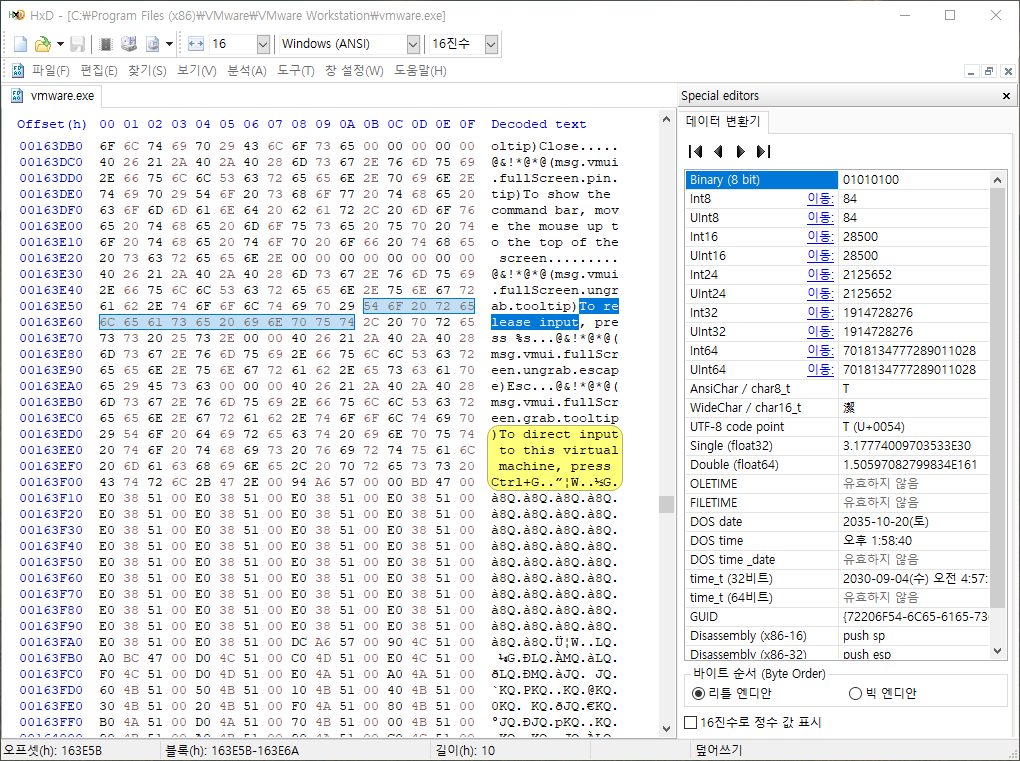Close the Special editors panel

[1006, 96]
